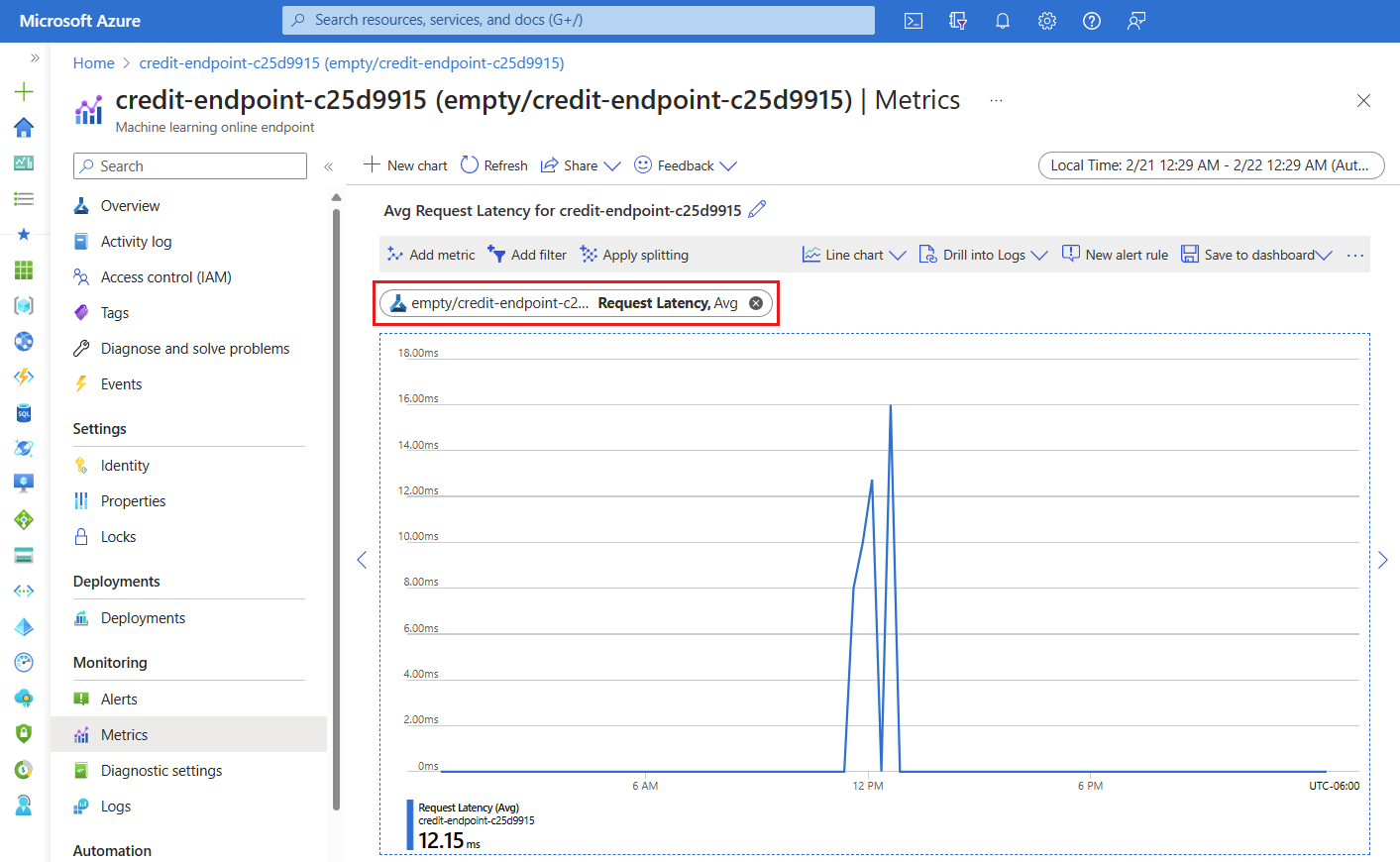Image resolution: width=1400 pixels, height=862 pixels.
Task: Open portal settings gear
Action: pos(1047,21)
